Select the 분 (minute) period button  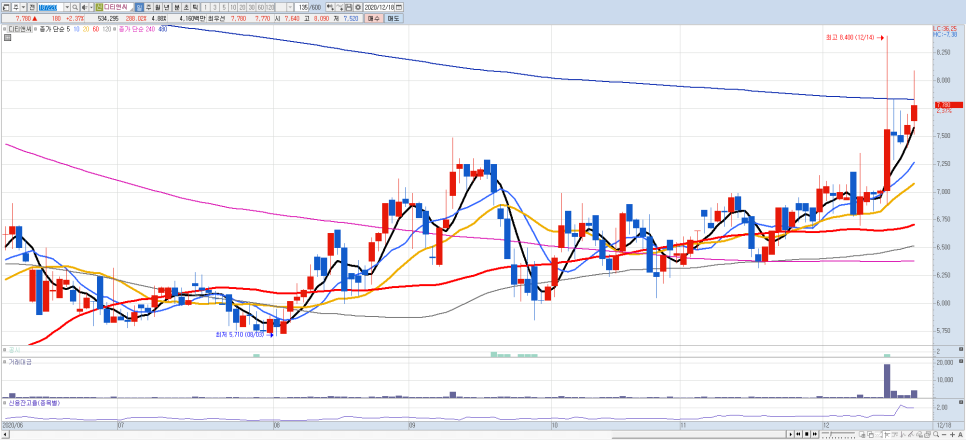(177, 7)
